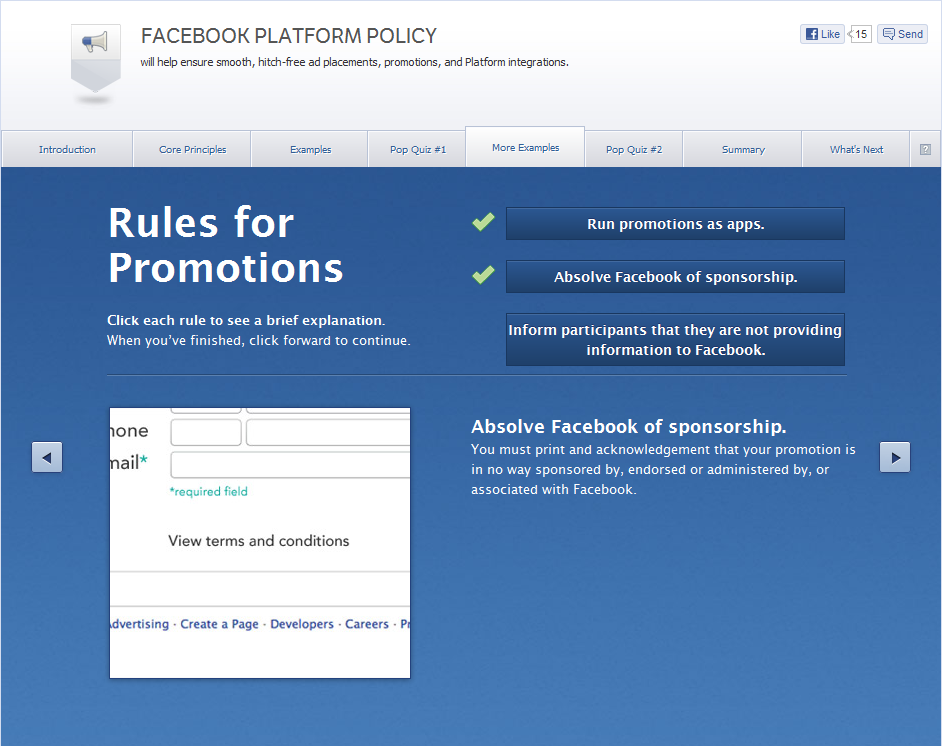Select the 'Run promotions as apps.' rule
This screenshot has width=942, height=746.
(675, 223)
